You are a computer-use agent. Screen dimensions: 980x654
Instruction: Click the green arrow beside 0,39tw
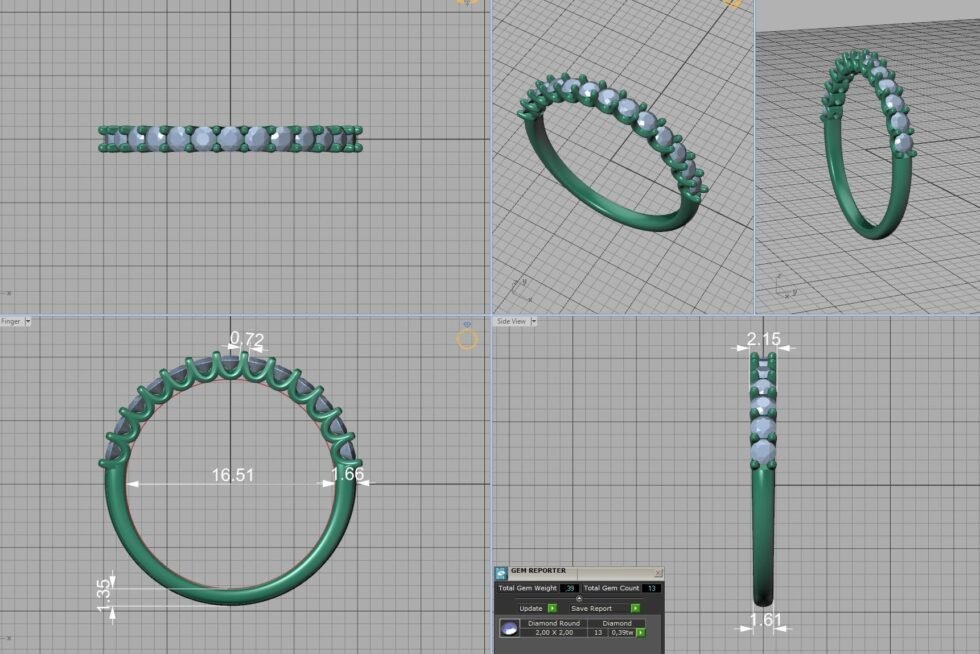click(x=640, y=633)
